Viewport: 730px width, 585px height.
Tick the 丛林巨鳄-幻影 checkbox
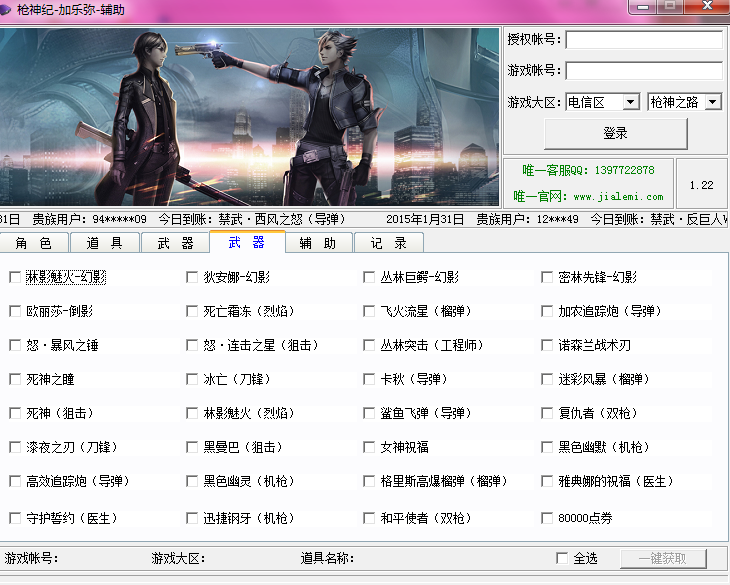click(x=369, y=277)
